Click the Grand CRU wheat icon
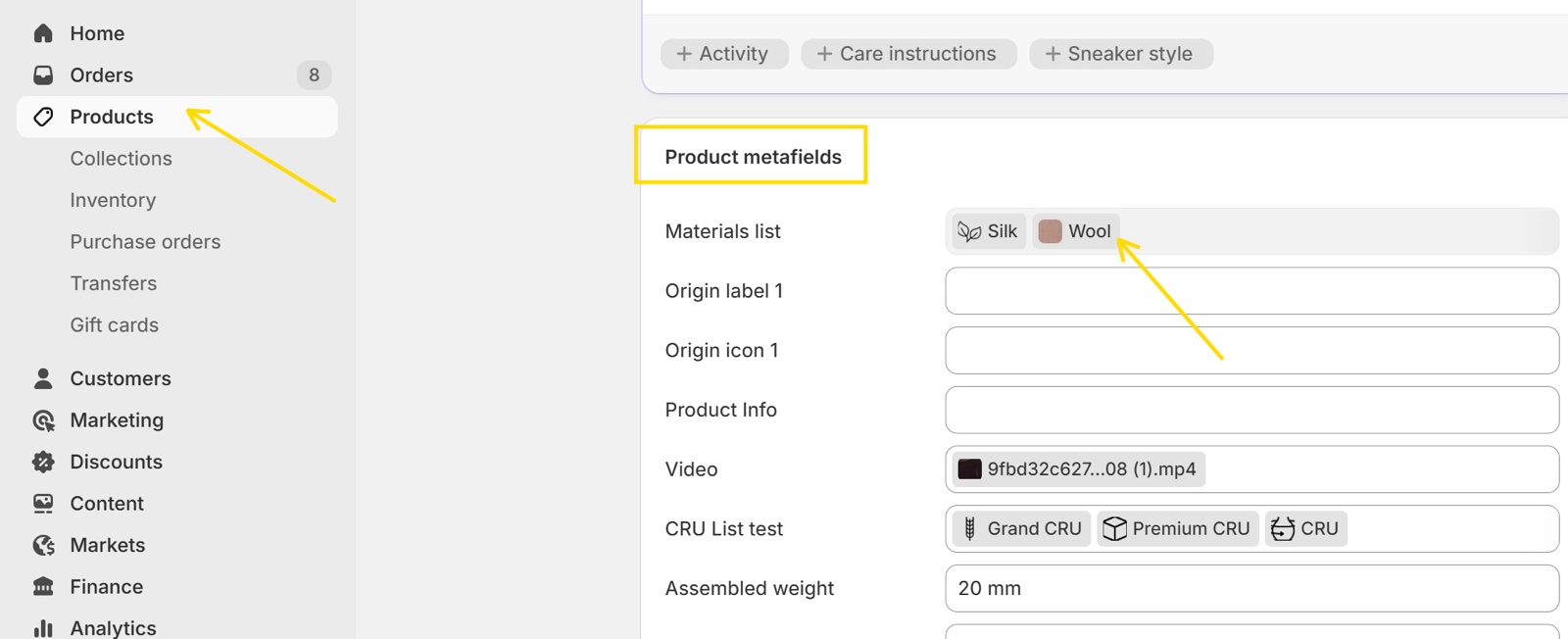The width and height of the screenshot is (1568, 639). (x=969, y=528)
